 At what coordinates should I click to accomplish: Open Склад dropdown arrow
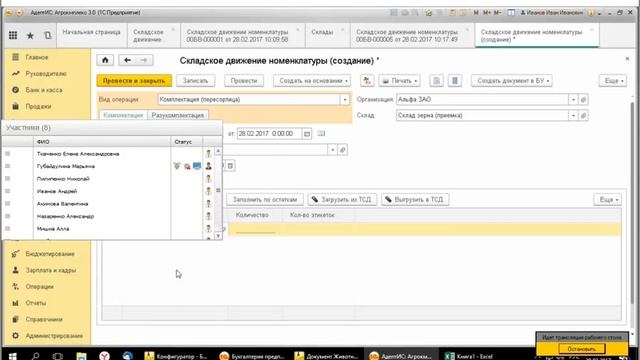[x=573, y=116]
